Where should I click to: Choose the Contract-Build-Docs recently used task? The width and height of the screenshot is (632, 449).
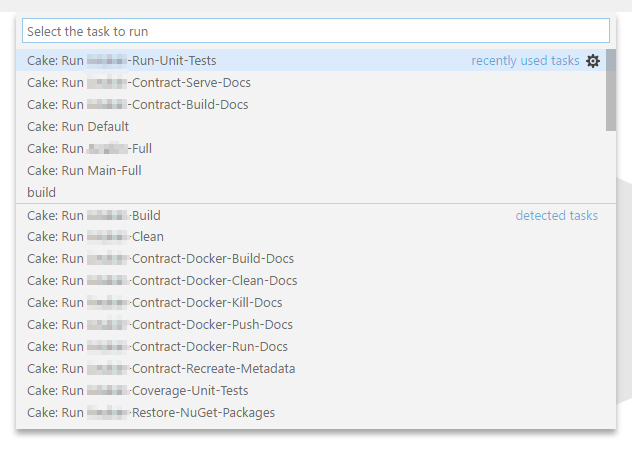click(311, 104)
